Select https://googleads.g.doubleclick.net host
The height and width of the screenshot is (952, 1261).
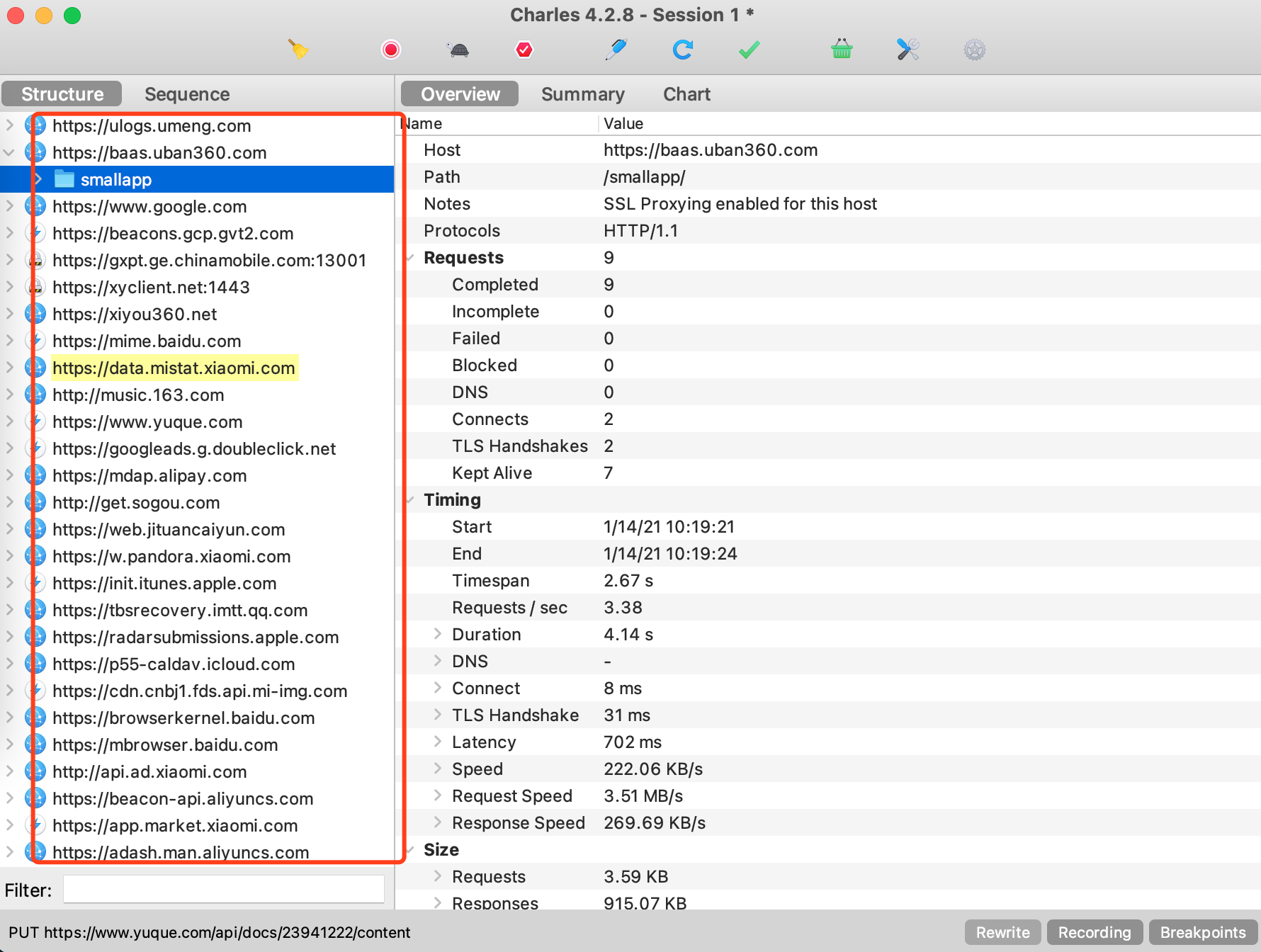click(194, 448)
